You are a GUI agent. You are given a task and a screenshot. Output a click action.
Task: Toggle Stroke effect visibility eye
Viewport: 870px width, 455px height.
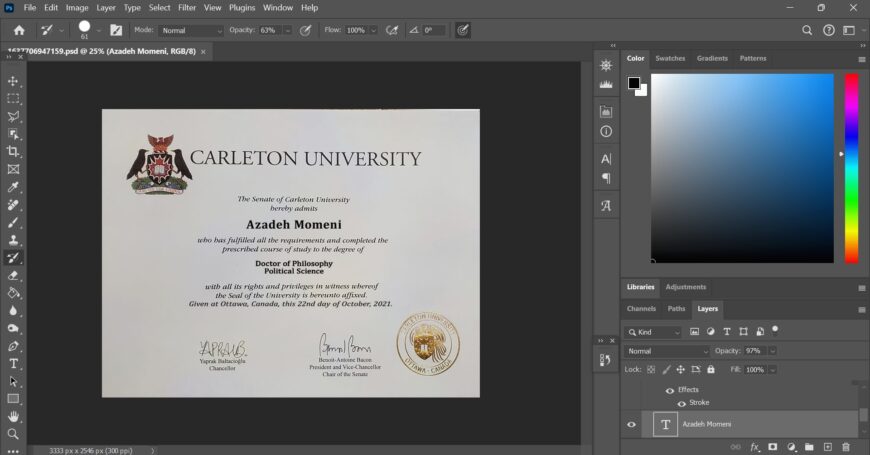tap(681, 403)
